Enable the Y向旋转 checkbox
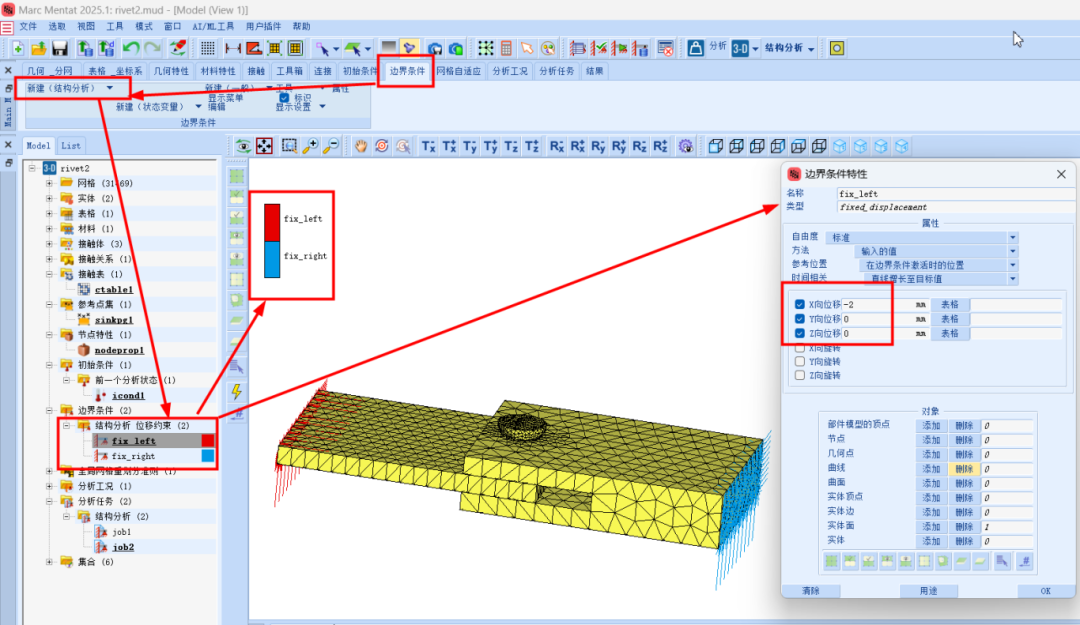This screenshot has height=625, width=1080. click(x=799, y=361)
